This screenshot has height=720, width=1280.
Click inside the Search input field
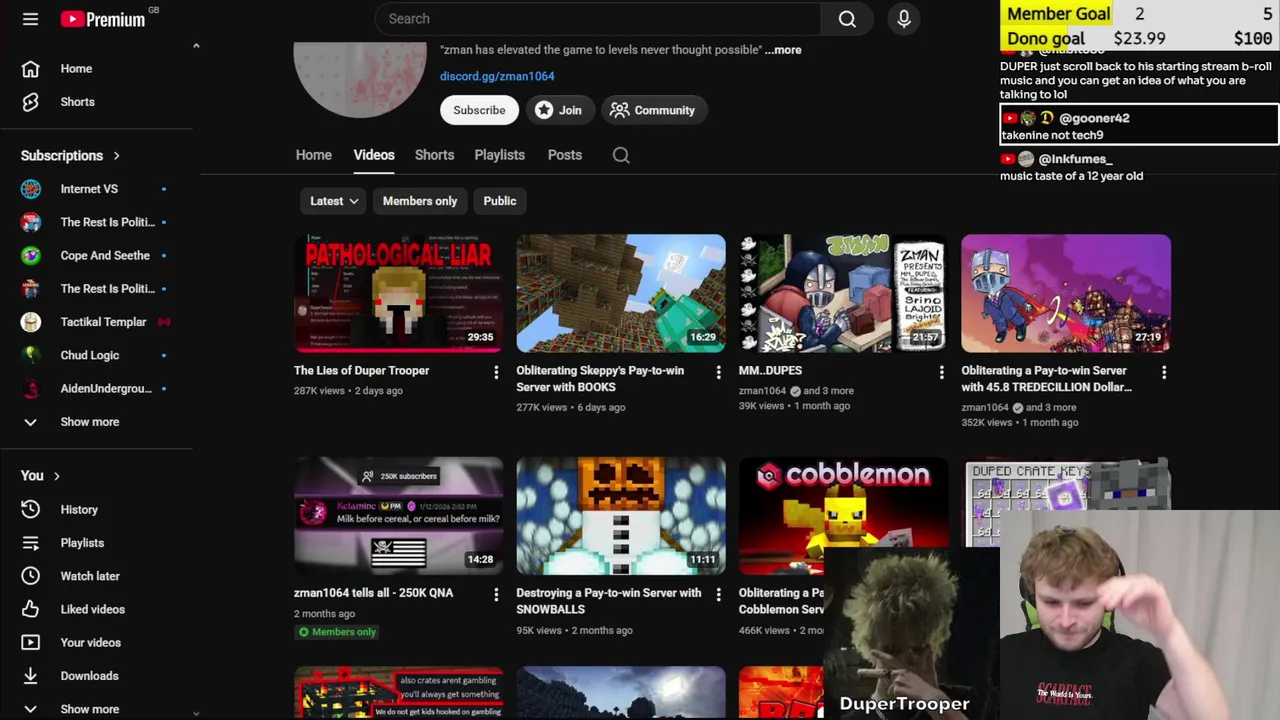598,19
